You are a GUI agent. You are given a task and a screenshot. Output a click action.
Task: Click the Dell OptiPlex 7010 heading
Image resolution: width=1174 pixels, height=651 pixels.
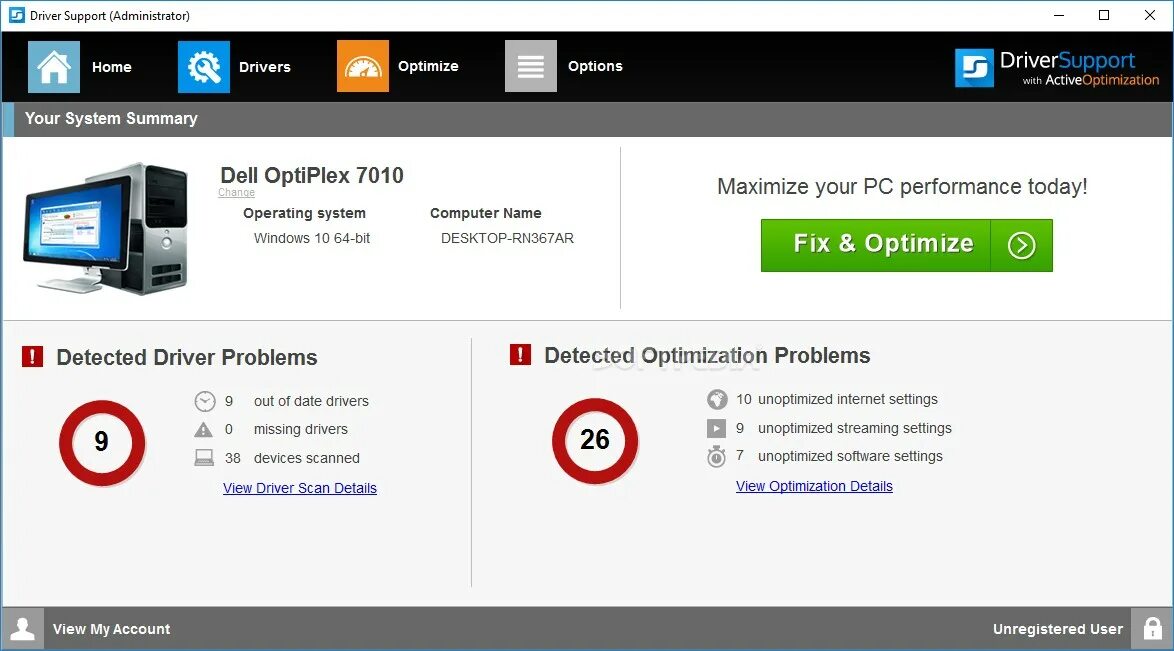point(311,175)
